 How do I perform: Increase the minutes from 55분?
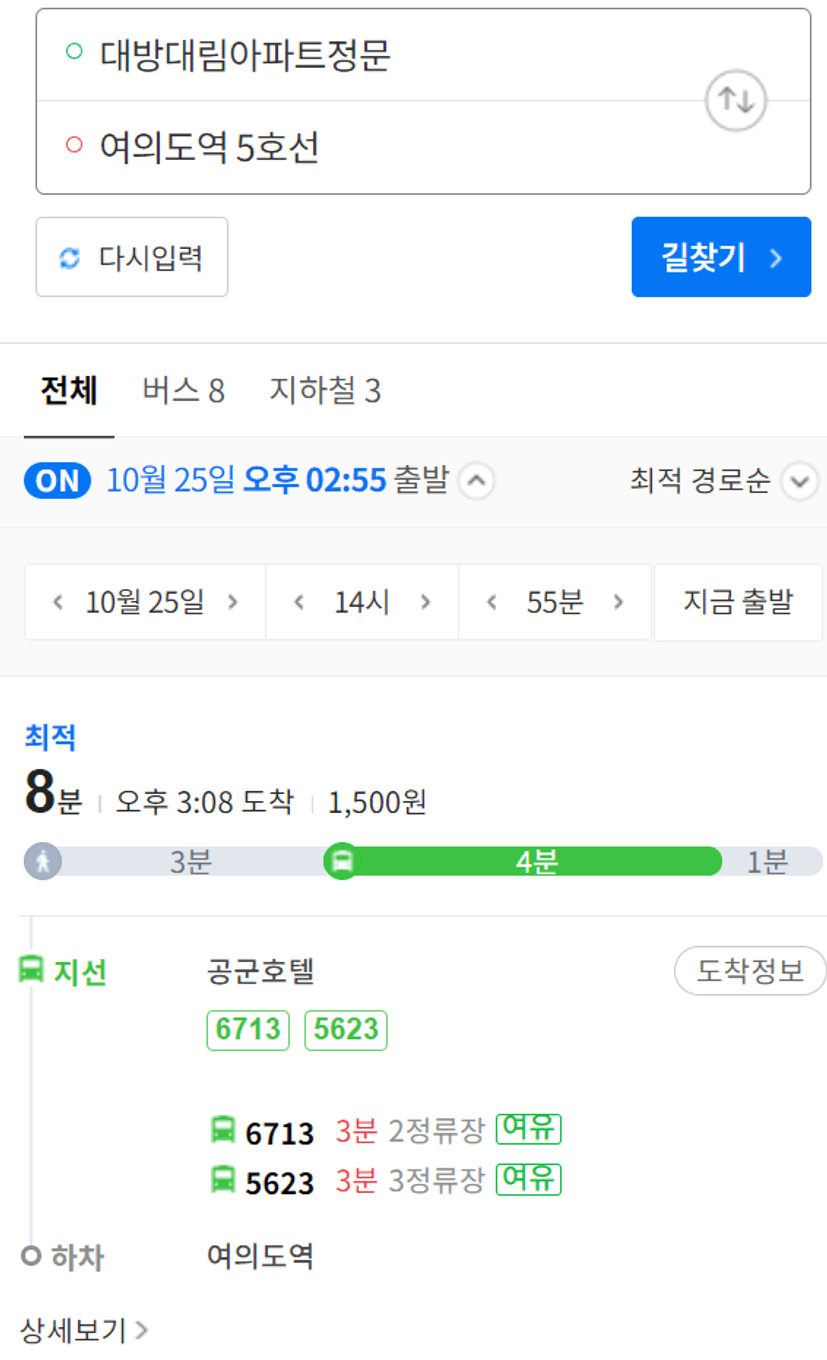click(618, 602)
